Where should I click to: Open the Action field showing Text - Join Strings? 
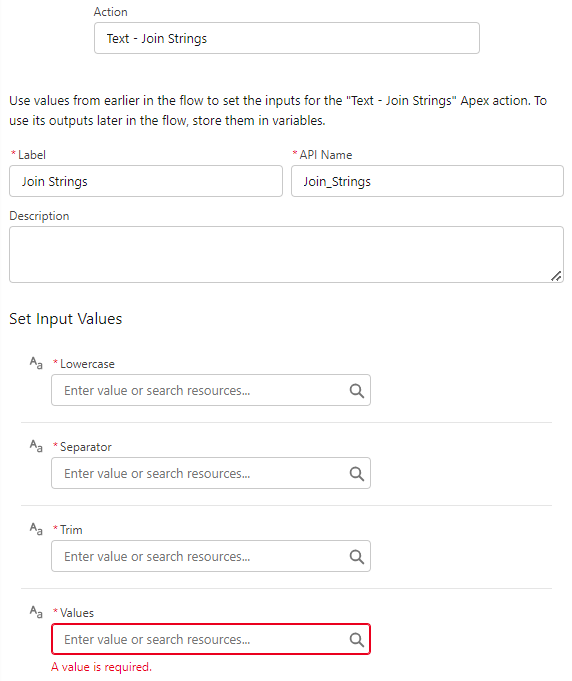287,38
